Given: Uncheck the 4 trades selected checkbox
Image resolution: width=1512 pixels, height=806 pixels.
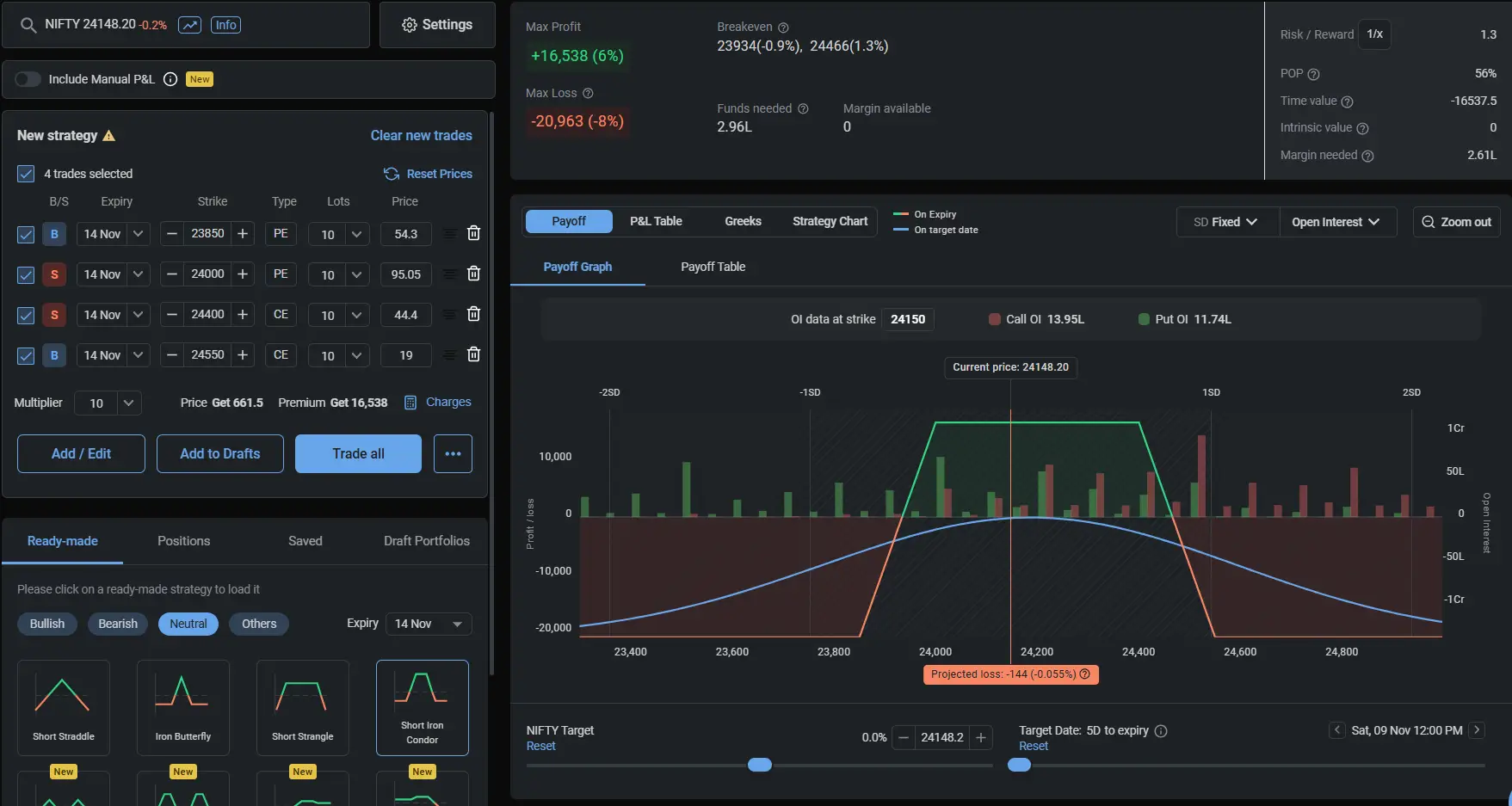Looking at the screenshot, I should coord(26,174).
